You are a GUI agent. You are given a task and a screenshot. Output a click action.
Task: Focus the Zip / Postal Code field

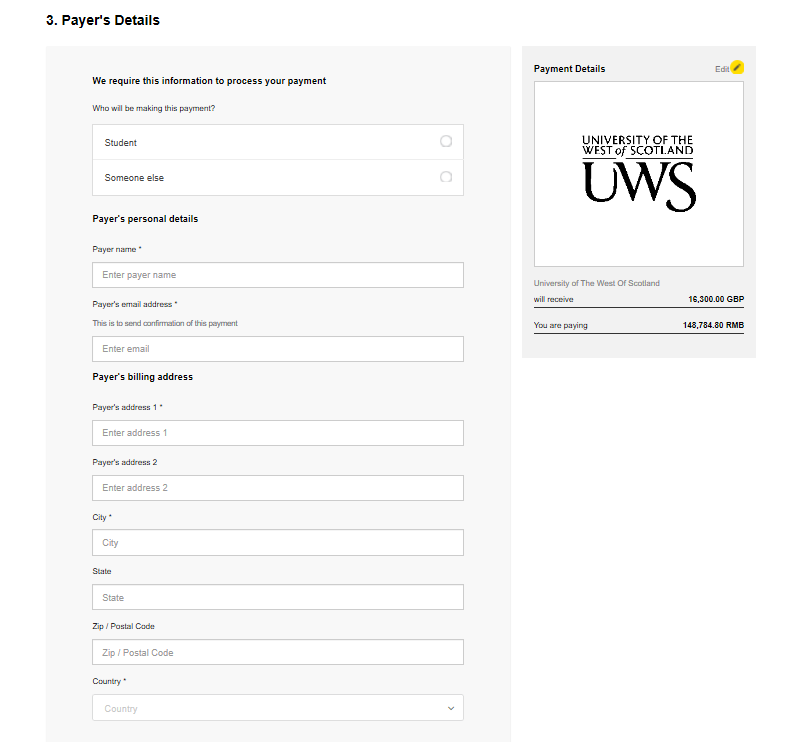coord(277,653)
